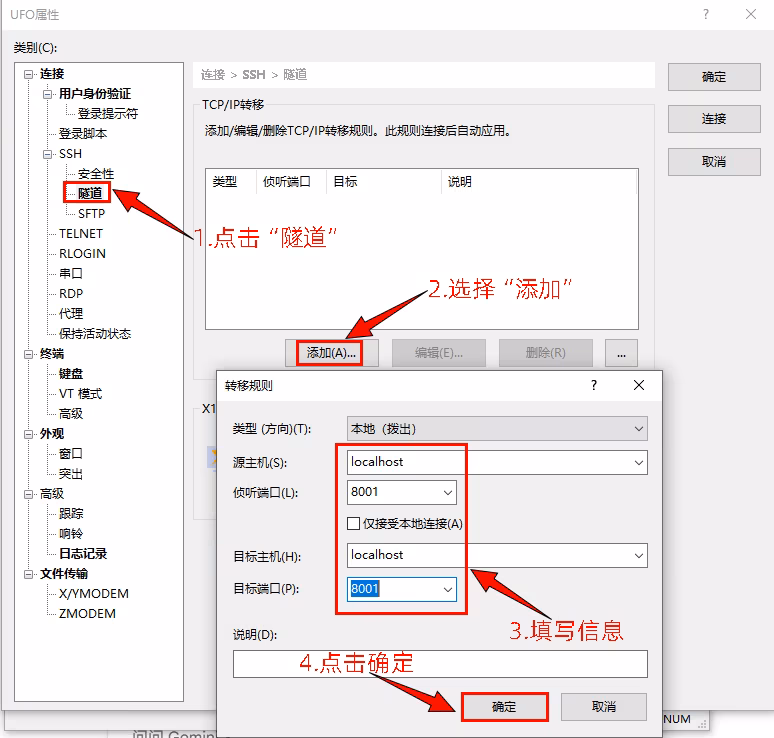Select 串口 in the category tree
This screenshot has width=774, height=738.
click(x=71, y=273)
